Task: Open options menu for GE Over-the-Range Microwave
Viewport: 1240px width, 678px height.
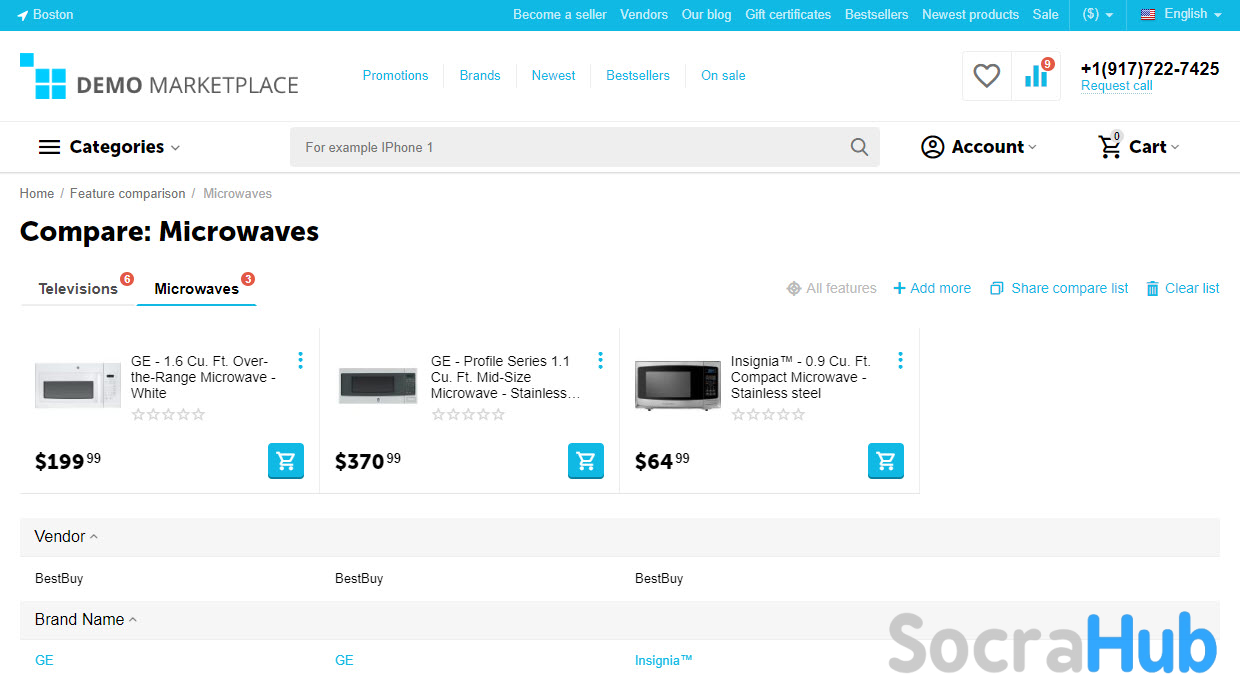Action: 300,360
